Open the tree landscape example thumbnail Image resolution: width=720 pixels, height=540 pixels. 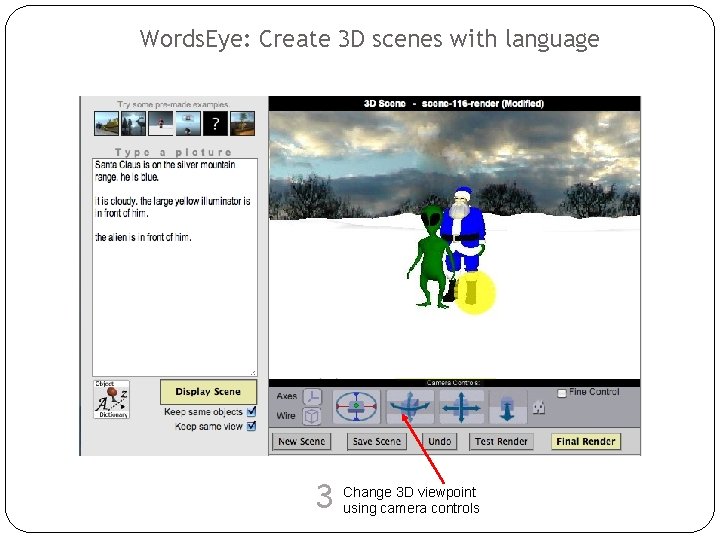tap(242, 124)
